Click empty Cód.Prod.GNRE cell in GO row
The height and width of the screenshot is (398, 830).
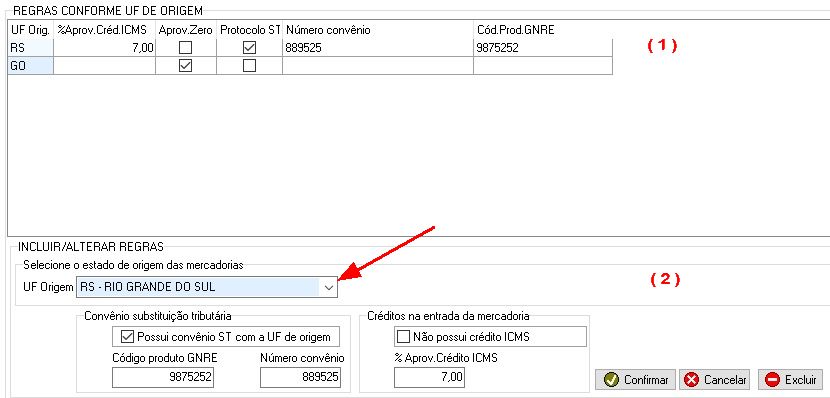543,66
